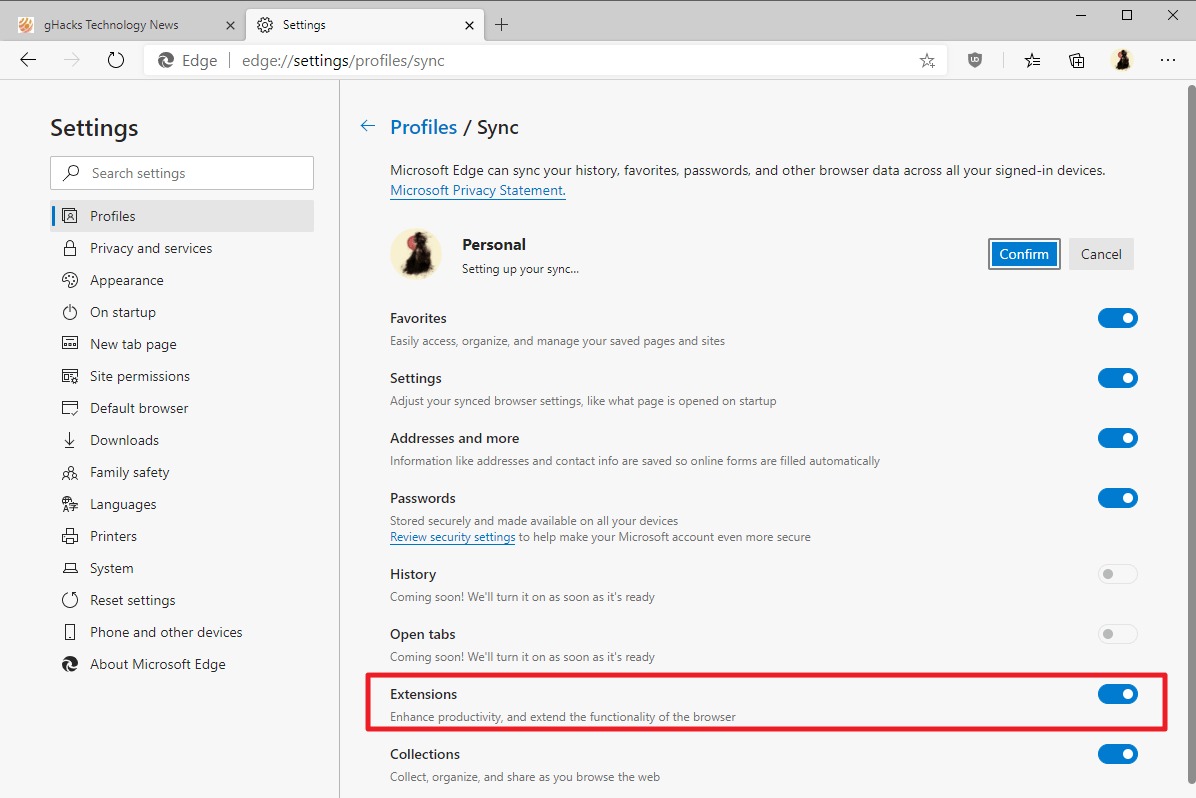Open the Settings and more ellipsis menu

coord(1167,60)
